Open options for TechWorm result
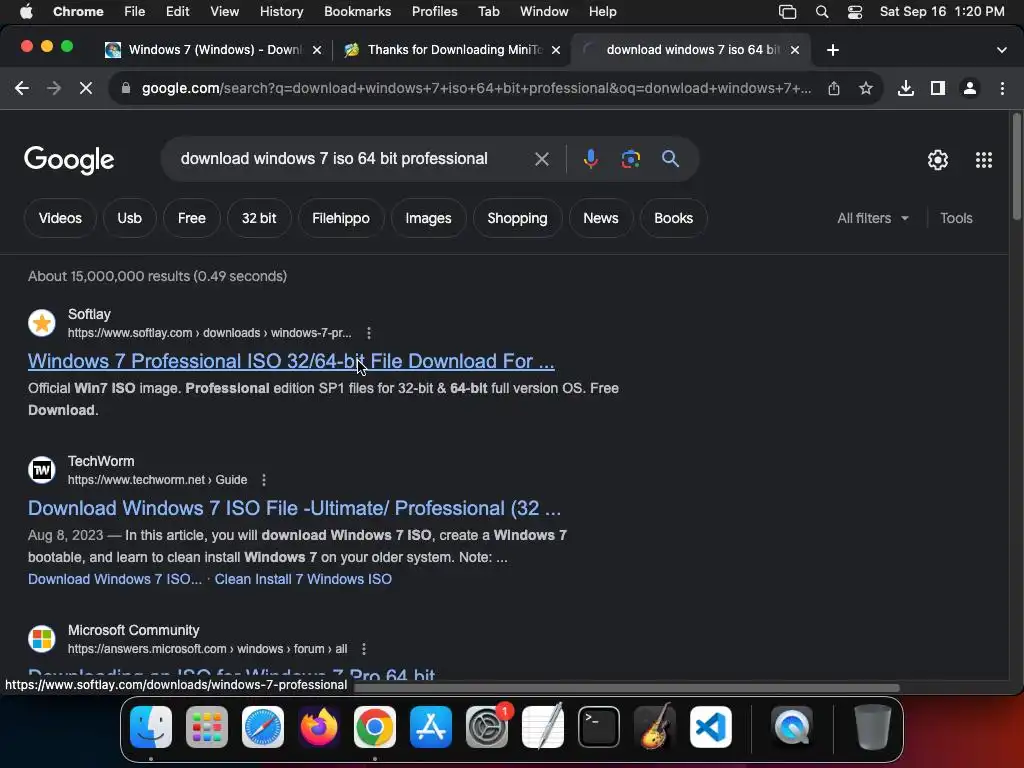Viewport: 1024px width, 768px height. (264, 480)
